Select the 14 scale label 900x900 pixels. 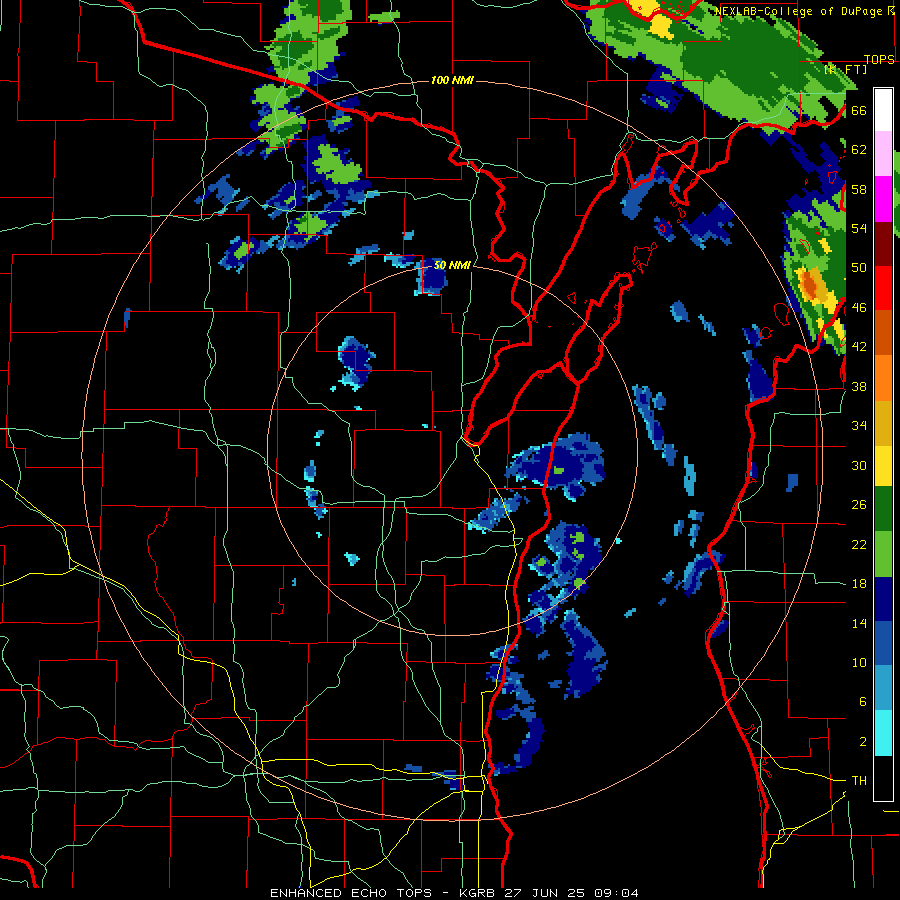(x=859, y=623)
